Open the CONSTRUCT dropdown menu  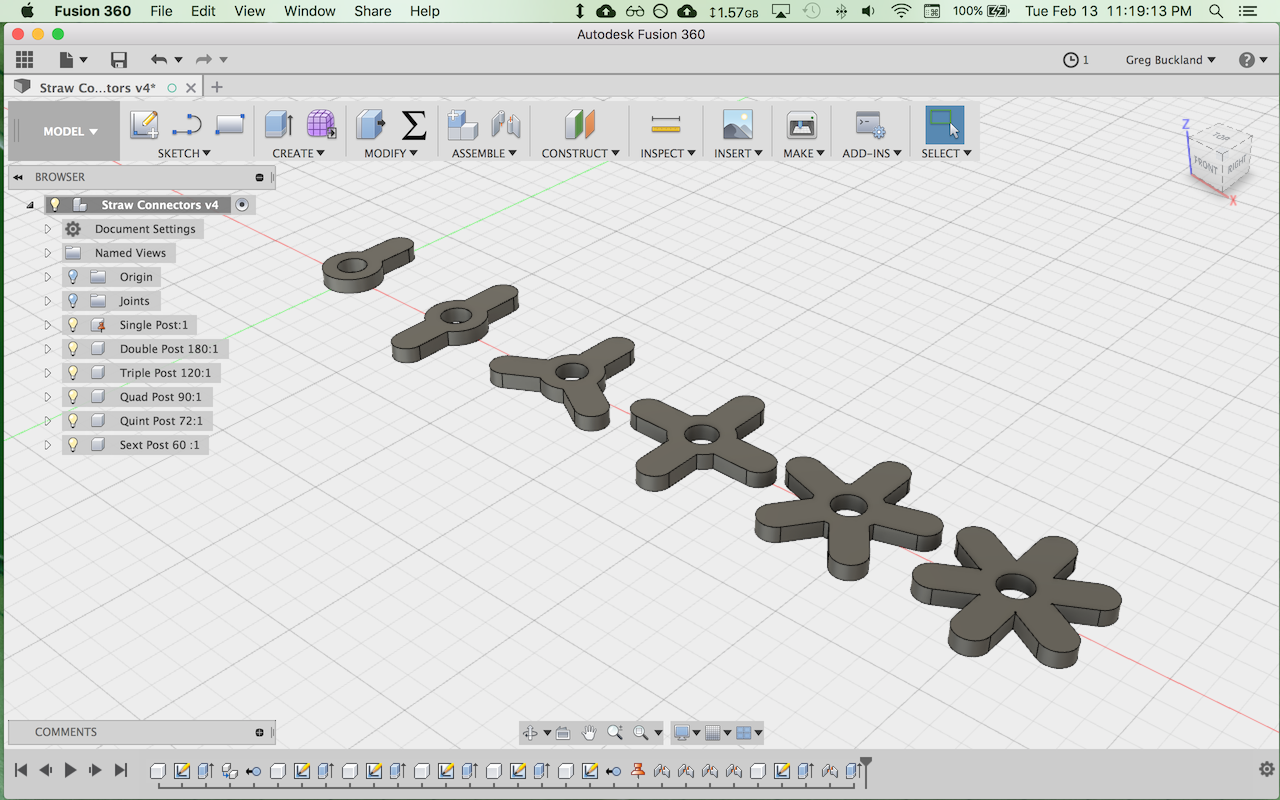coord(580,153)
